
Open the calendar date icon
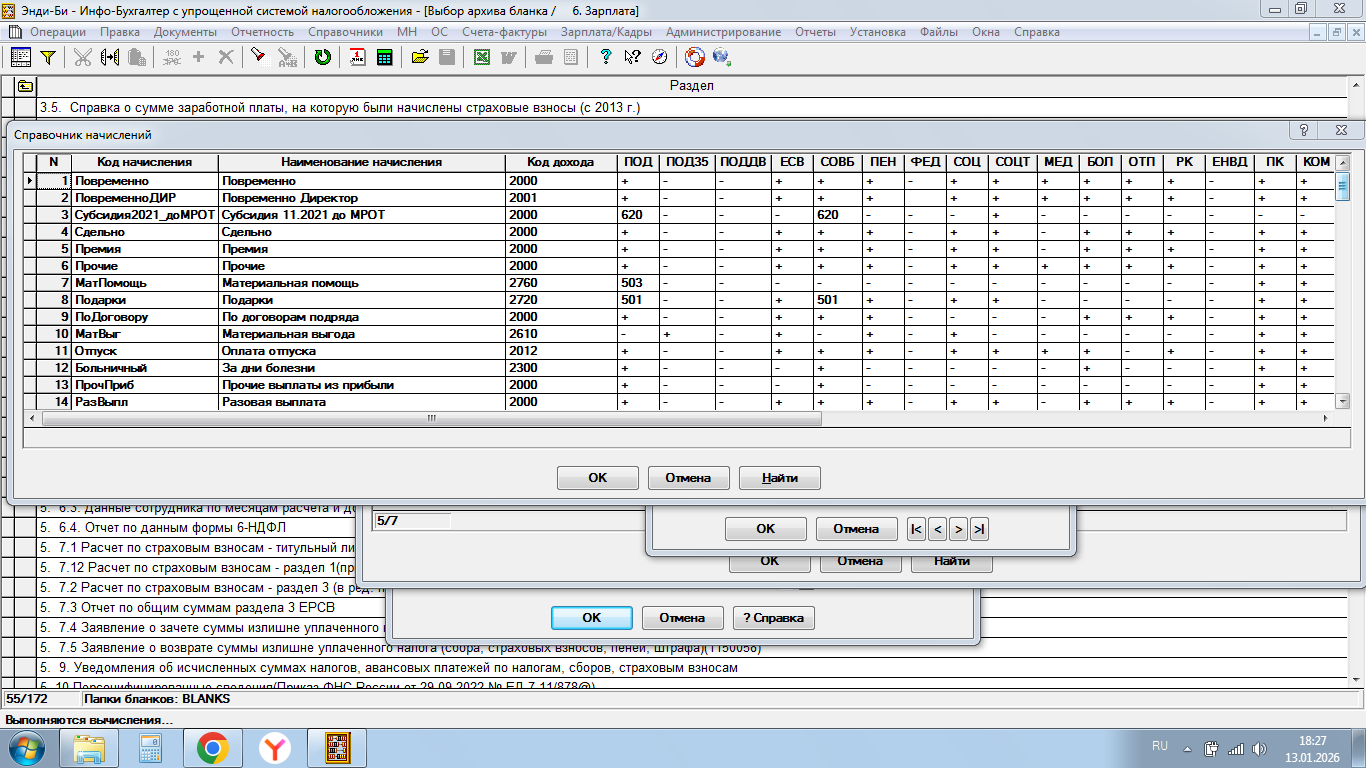click(357, 57)
